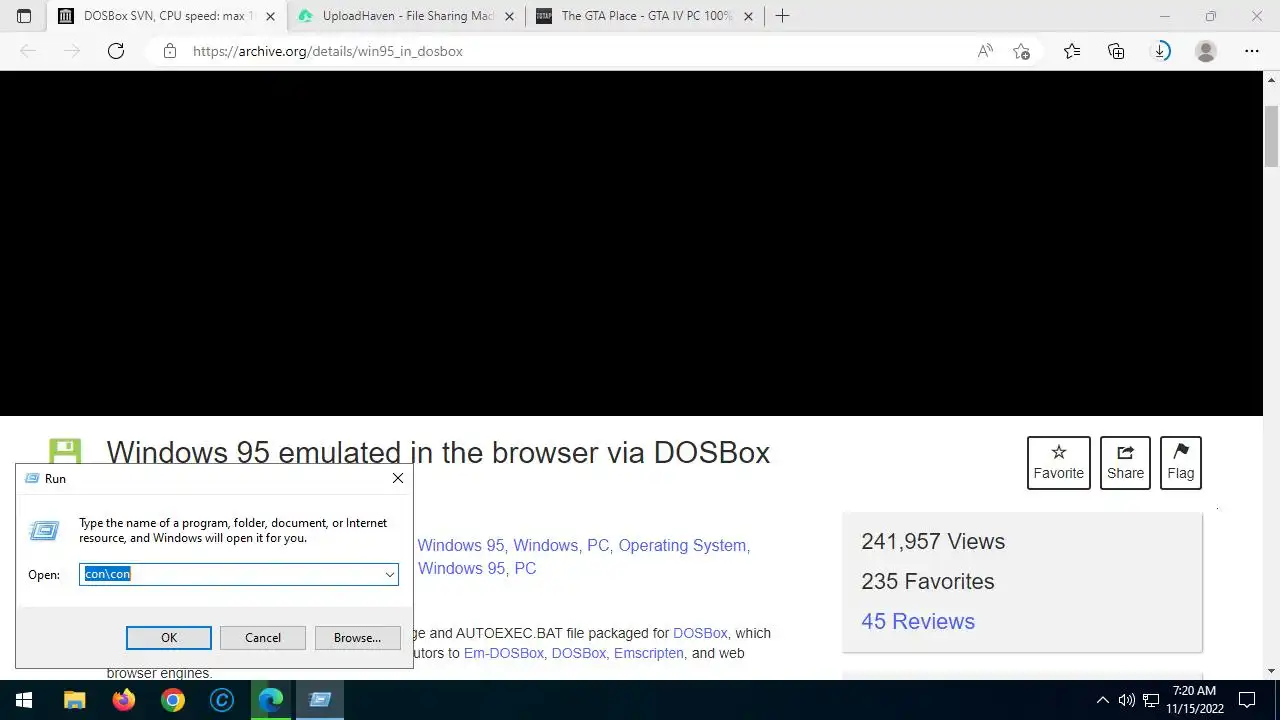Activate the Read aloud icon
1280x720 pixels.
[985, 51]
